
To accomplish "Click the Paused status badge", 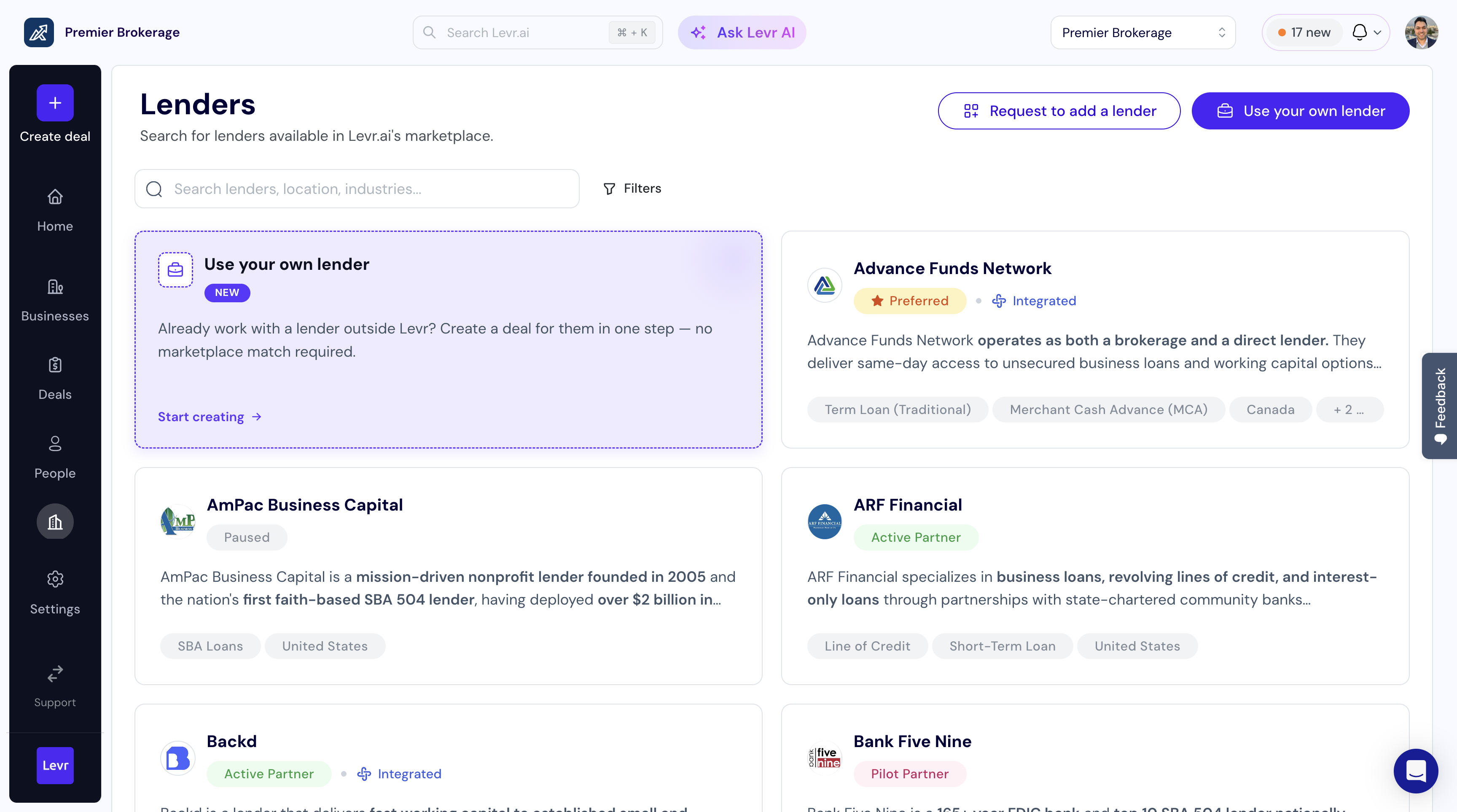I will 247,537.
